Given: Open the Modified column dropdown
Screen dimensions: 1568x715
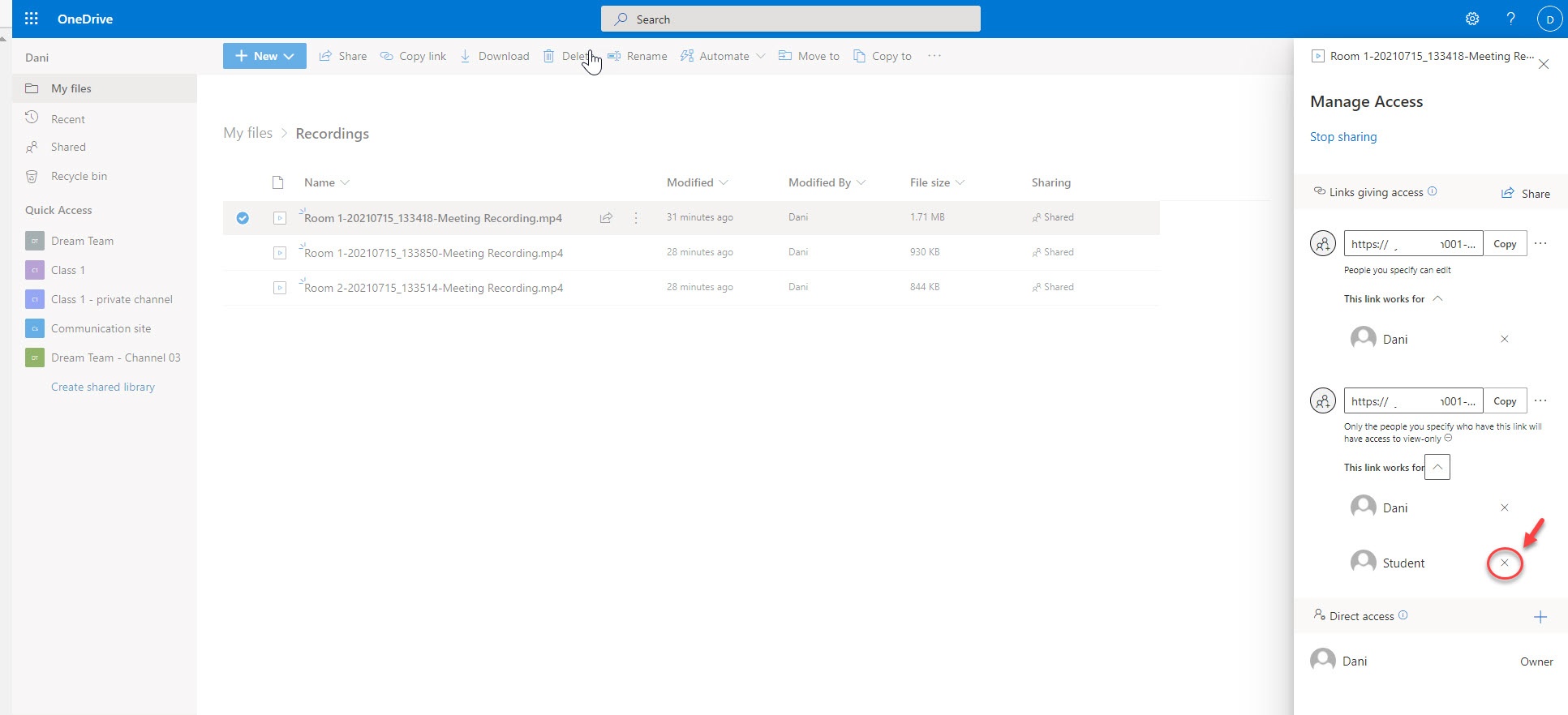Looking at the screenshot, I should click(x=697, y=182).
